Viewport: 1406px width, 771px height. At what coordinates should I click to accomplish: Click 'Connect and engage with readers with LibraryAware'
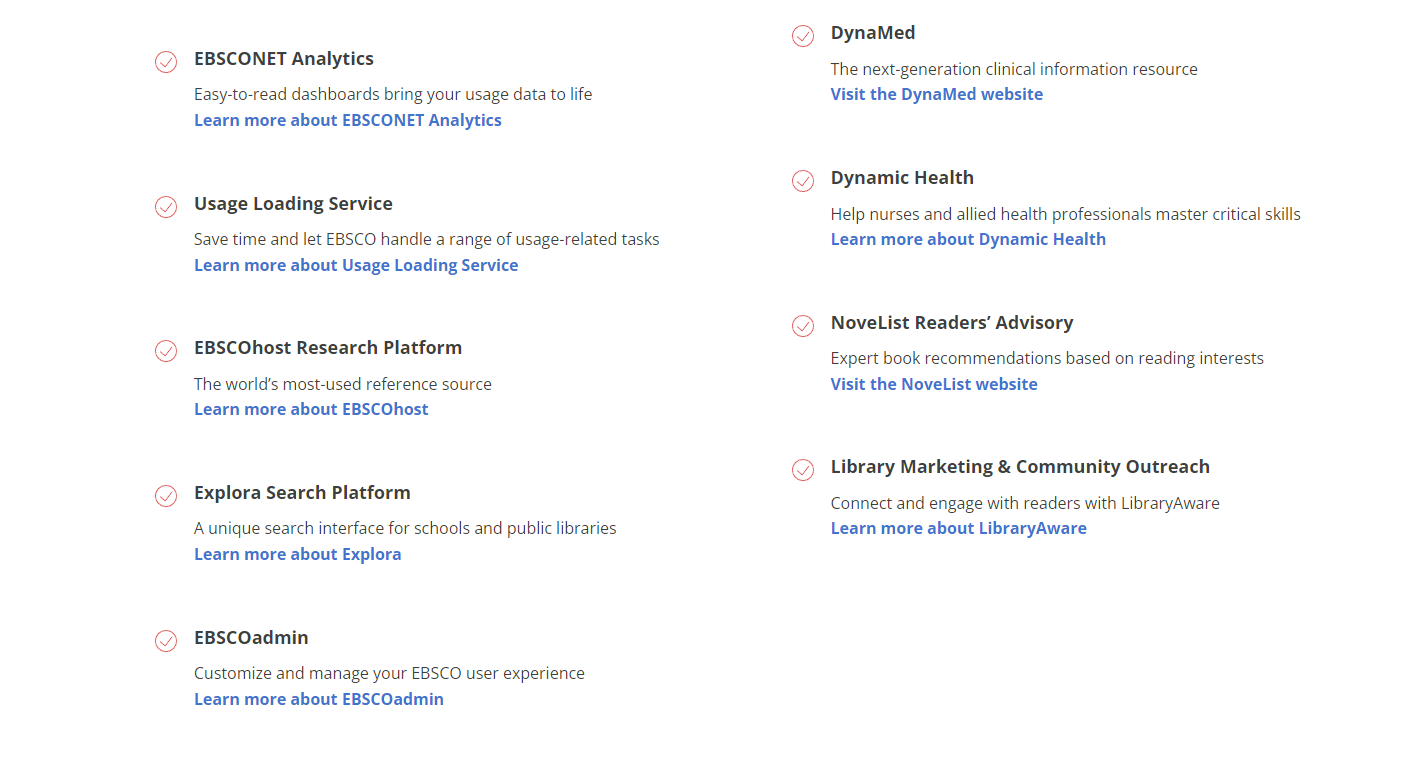tap(1025, 504)
